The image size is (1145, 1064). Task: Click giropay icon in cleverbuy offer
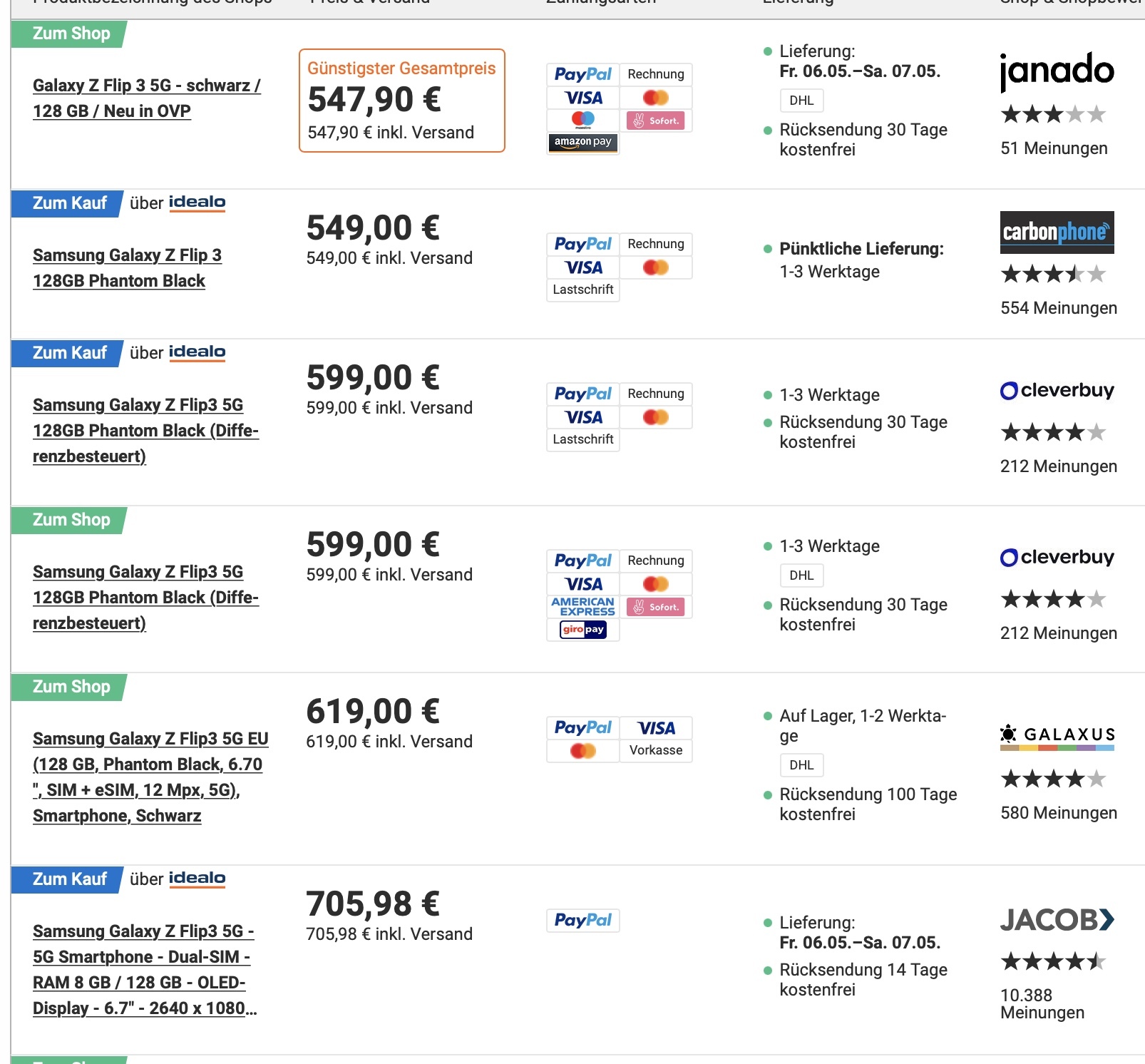[x=583, y=630]
